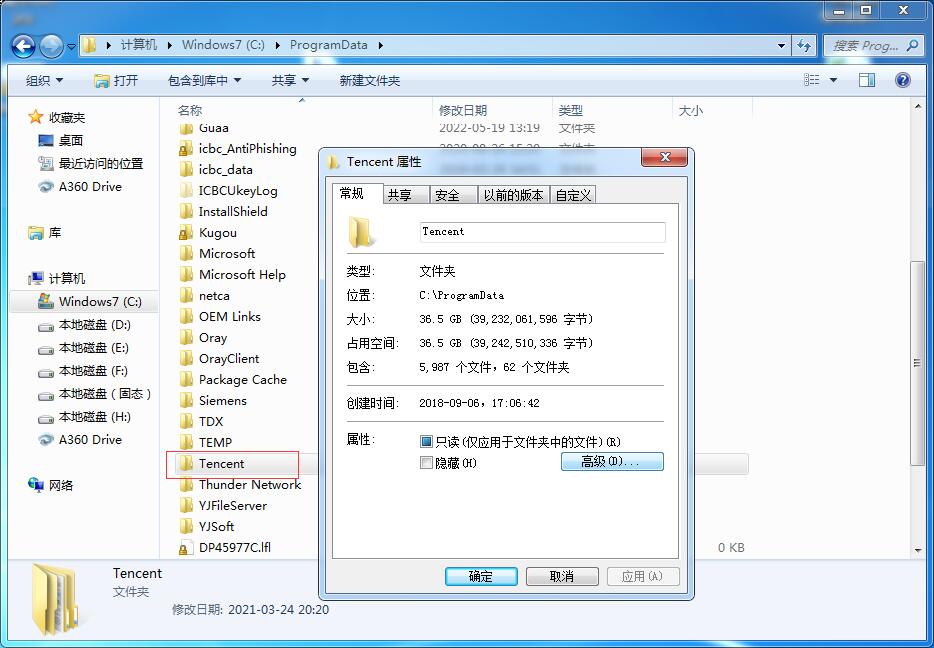Uncheck the 只读 (Read-only) checkbox

(426, 441)
